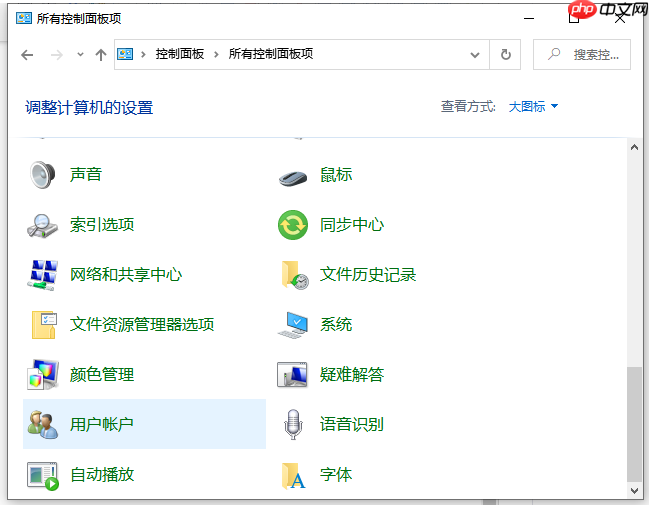Open the 文件资源管理器选项 link

142,325
